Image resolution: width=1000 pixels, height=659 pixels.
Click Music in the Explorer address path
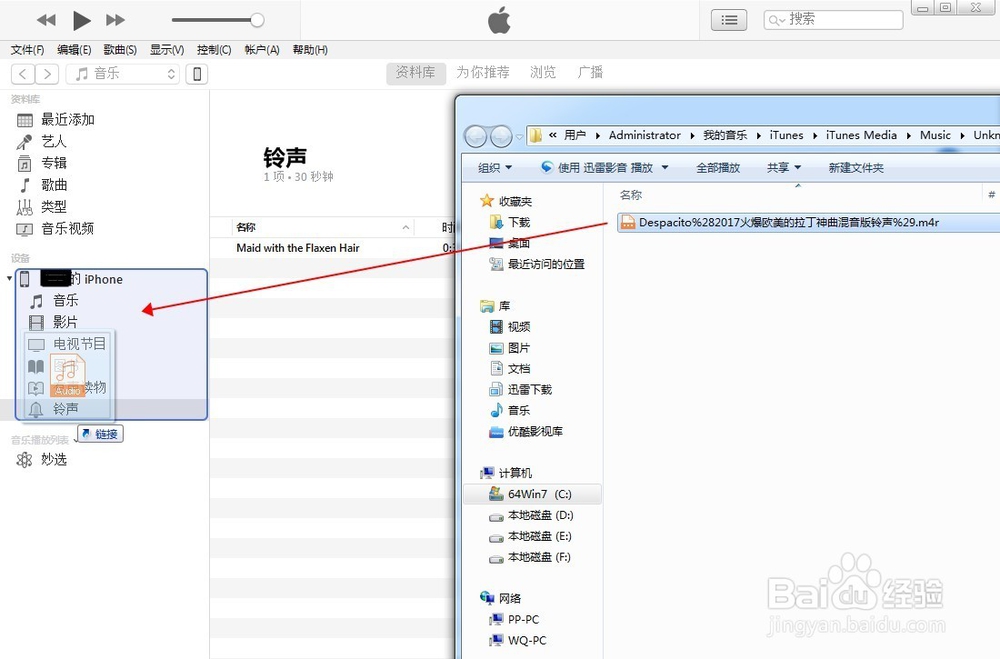(x=935, y=135)
